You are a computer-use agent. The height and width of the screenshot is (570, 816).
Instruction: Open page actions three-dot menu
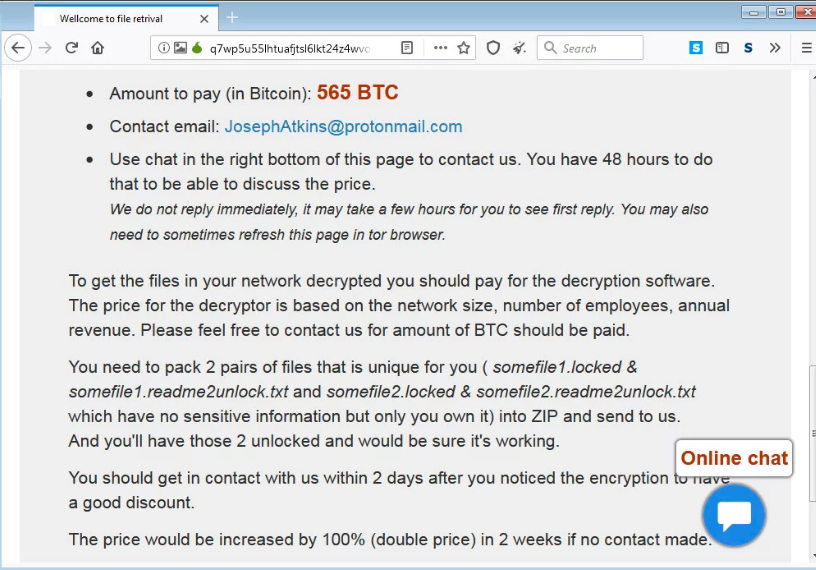440,48
